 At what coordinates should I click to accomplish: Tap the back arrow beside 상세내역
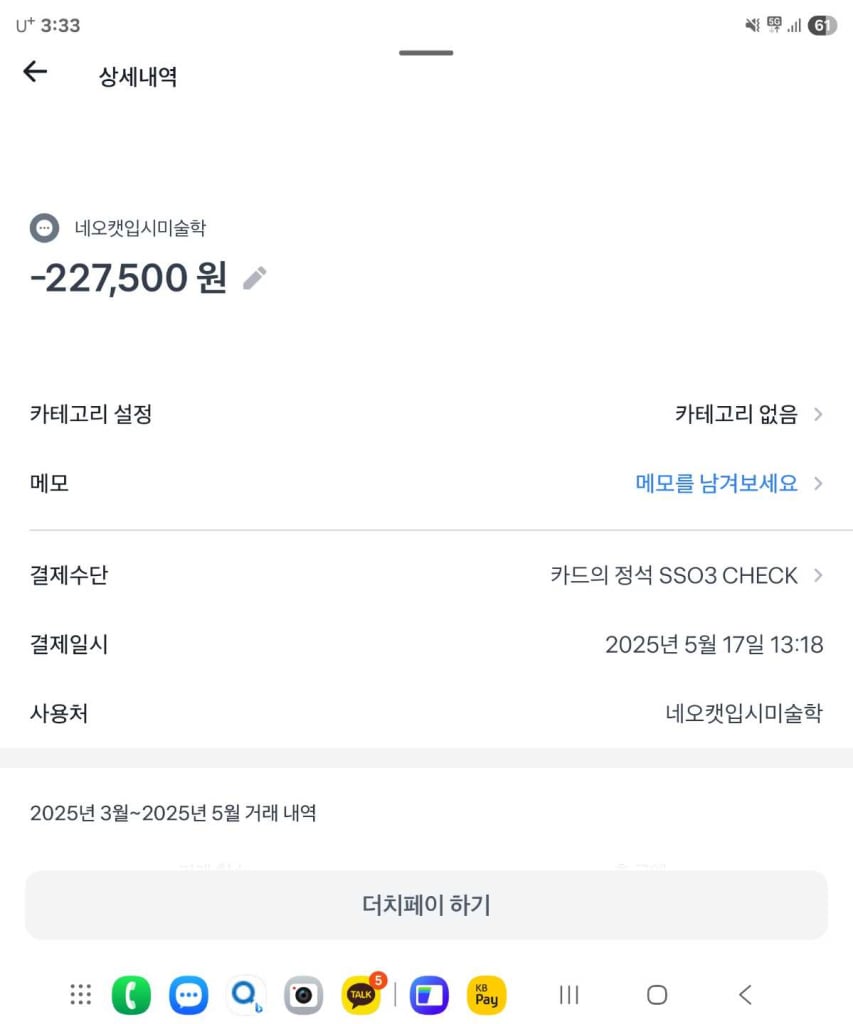35,71
